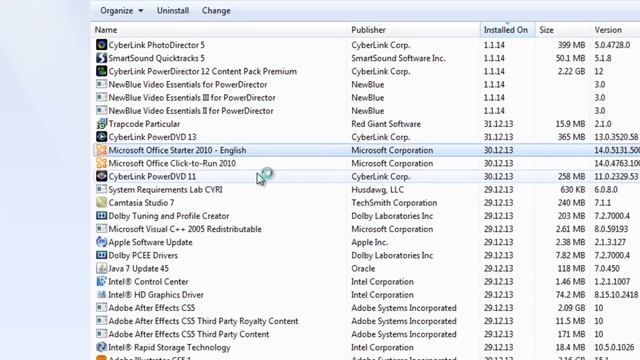Click the Uninstall toolbar button
This screenshot has height=360, width=640.
click(173, 11)
